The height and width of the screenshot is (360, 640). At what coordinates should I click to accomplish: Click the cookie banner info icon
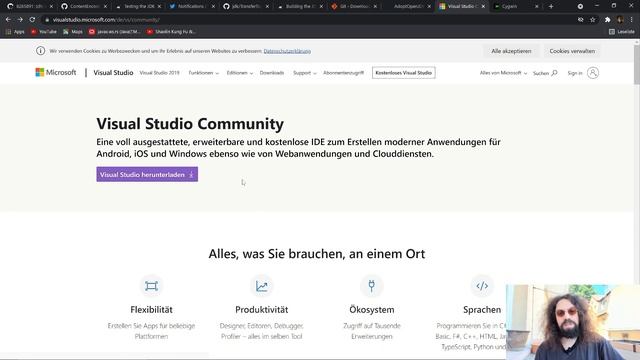pyautogui.click(x=40, y=51)
